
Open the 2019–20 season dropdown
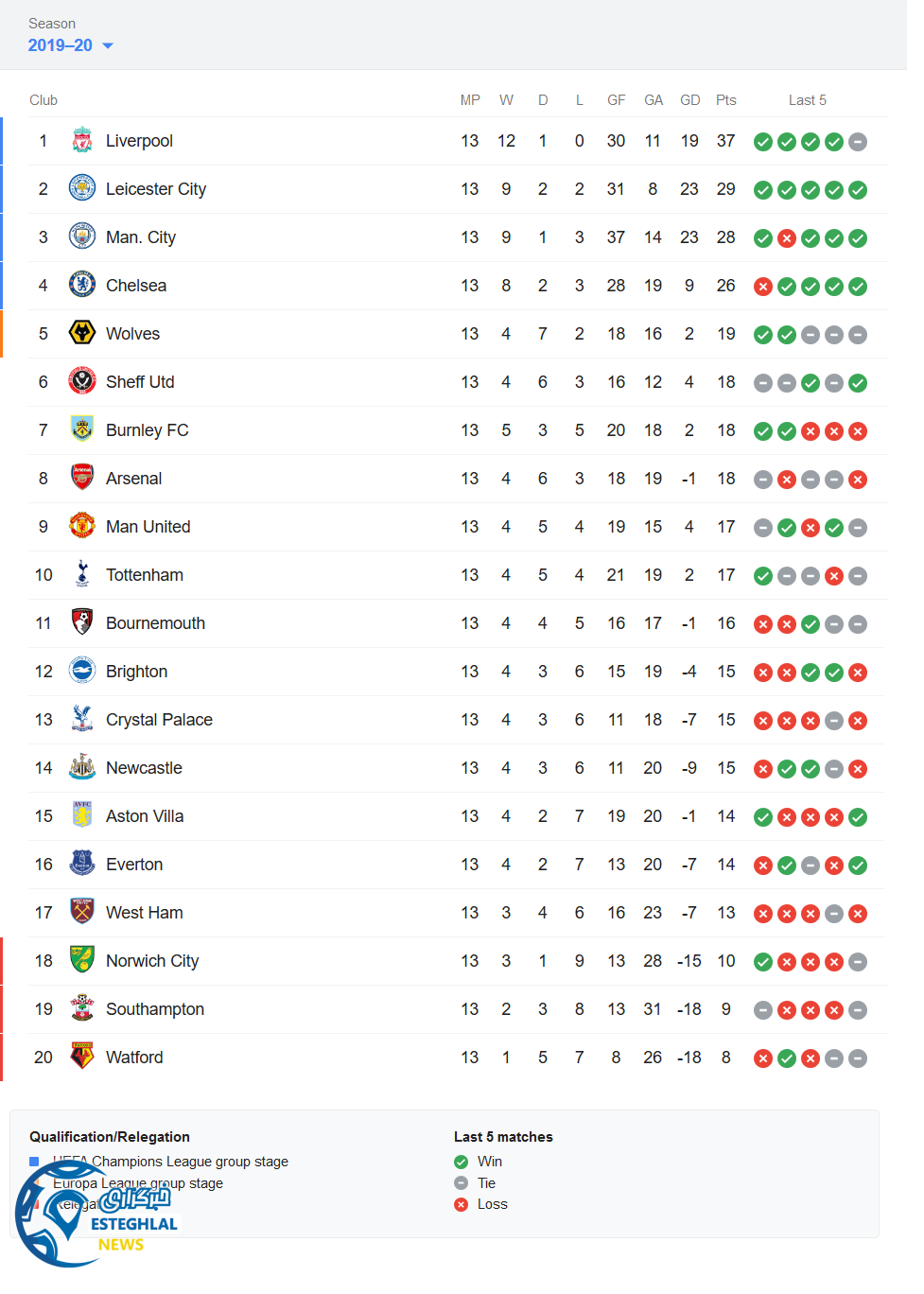coord(71,45)
